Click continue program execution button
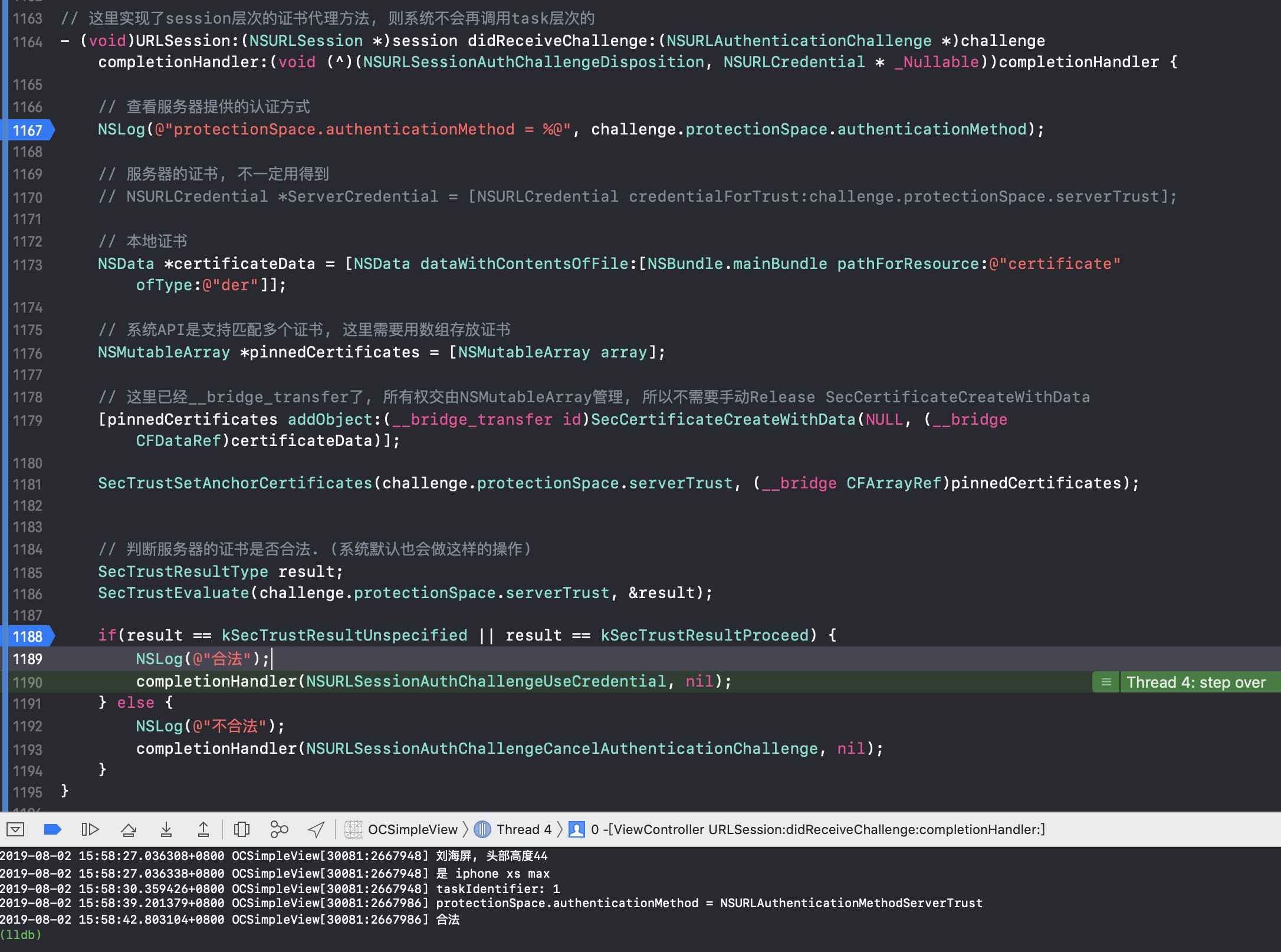The image size is (1281, 952). 90,830
